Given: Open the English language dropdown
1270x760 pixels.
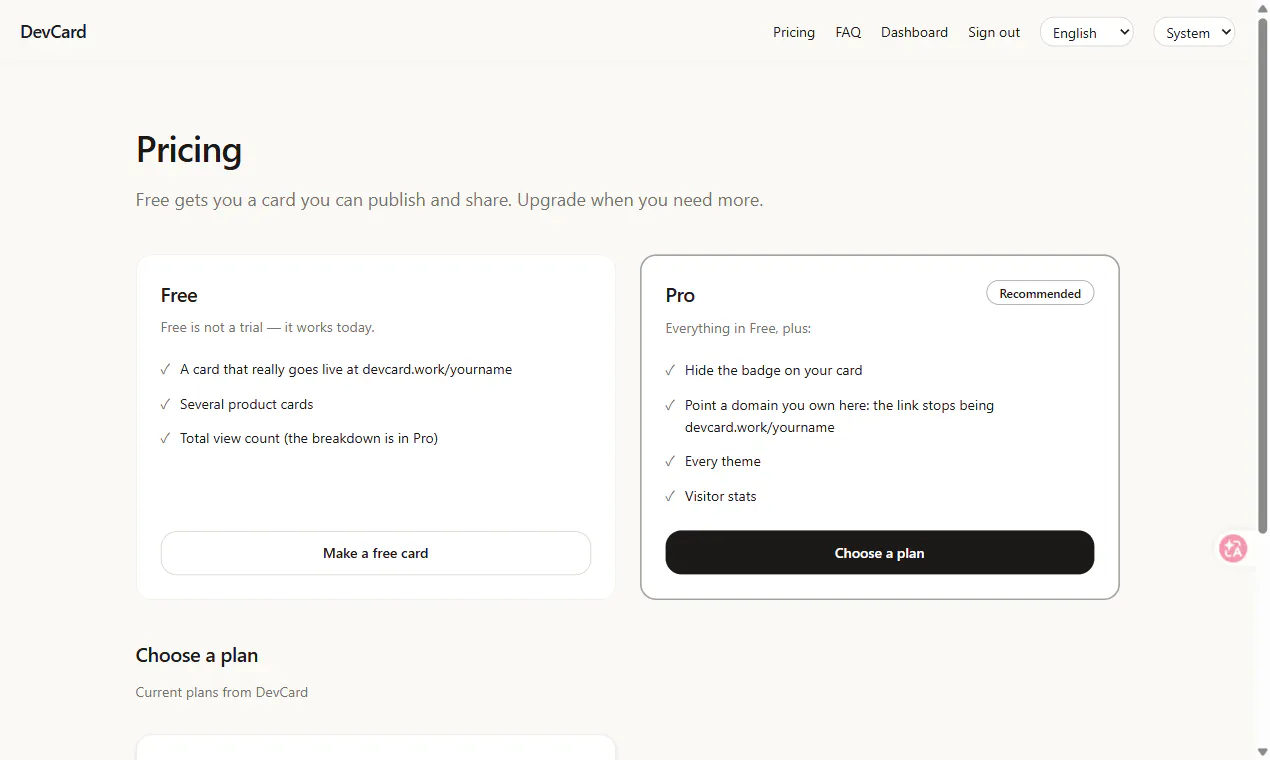Looking at the screenshot, I should (1087, 32).
